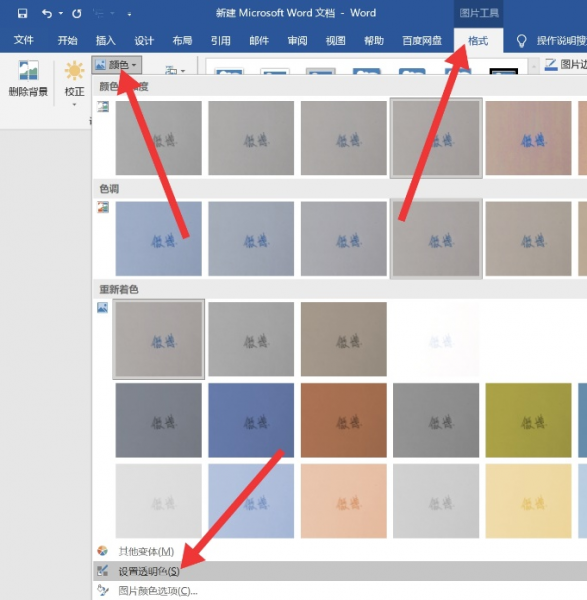Expand the 颜色 (Color) dropdown button
This screenshot has height=600, width=587.
pos(117,65)
